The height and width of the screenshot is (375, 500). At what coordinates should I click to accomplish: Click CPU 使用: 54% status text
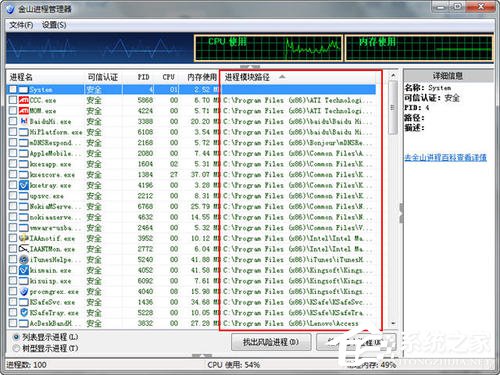233,365
